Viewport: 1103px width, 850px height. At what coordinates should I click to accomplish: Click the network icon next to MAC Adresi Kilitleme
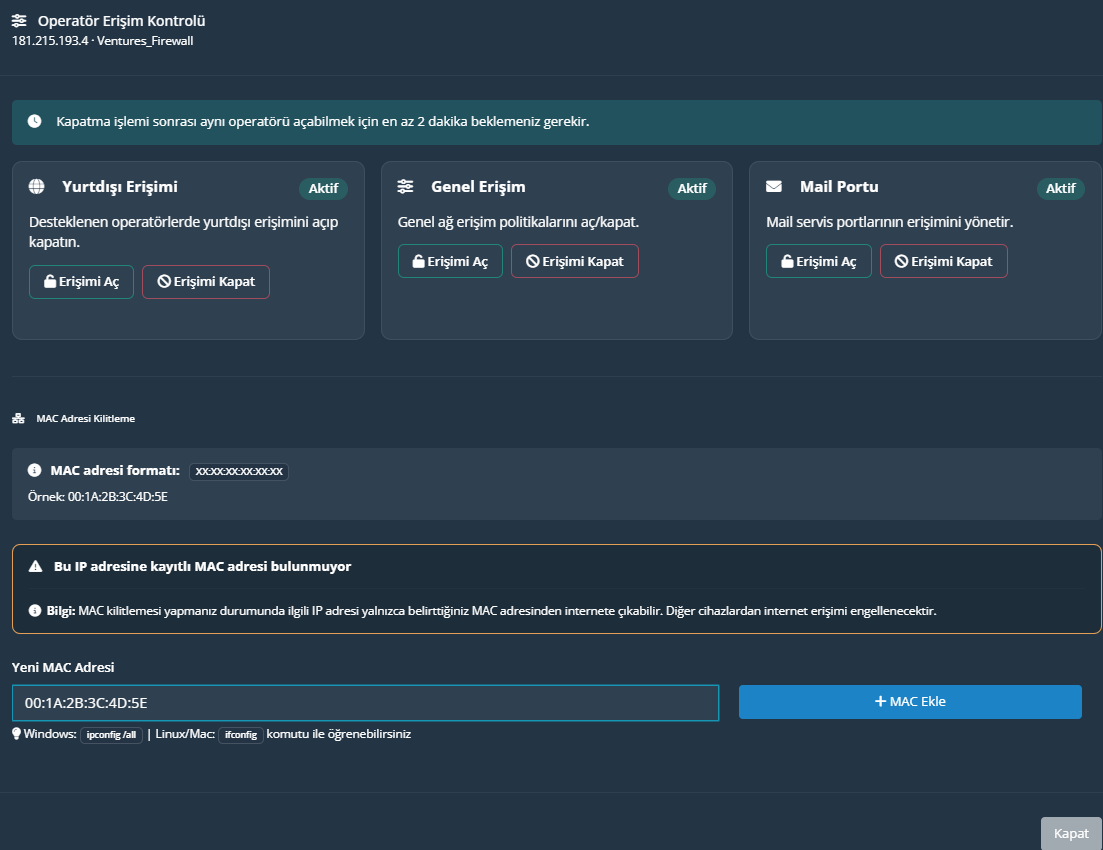pyautogui.click(x=18, y=419)
